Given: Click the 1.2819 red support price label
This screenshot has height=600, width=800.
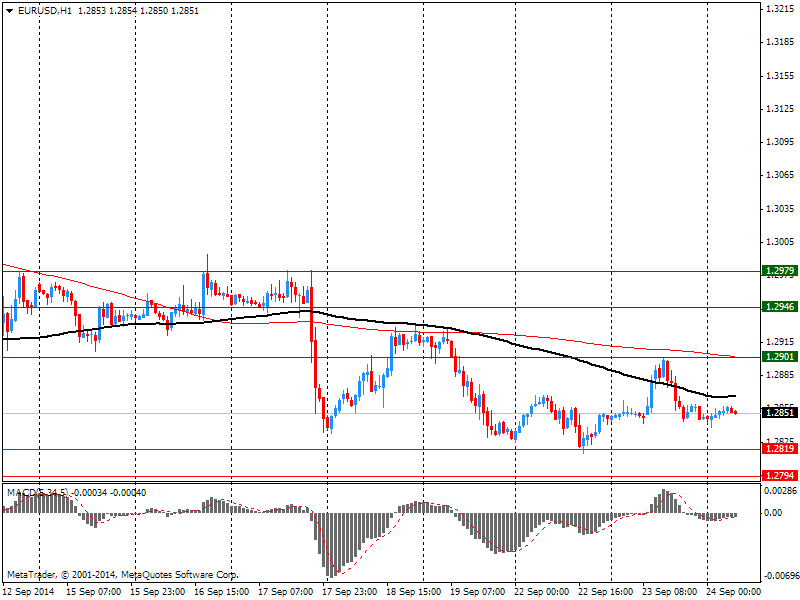Looking at the screenshot, I should tap(780, 449).
